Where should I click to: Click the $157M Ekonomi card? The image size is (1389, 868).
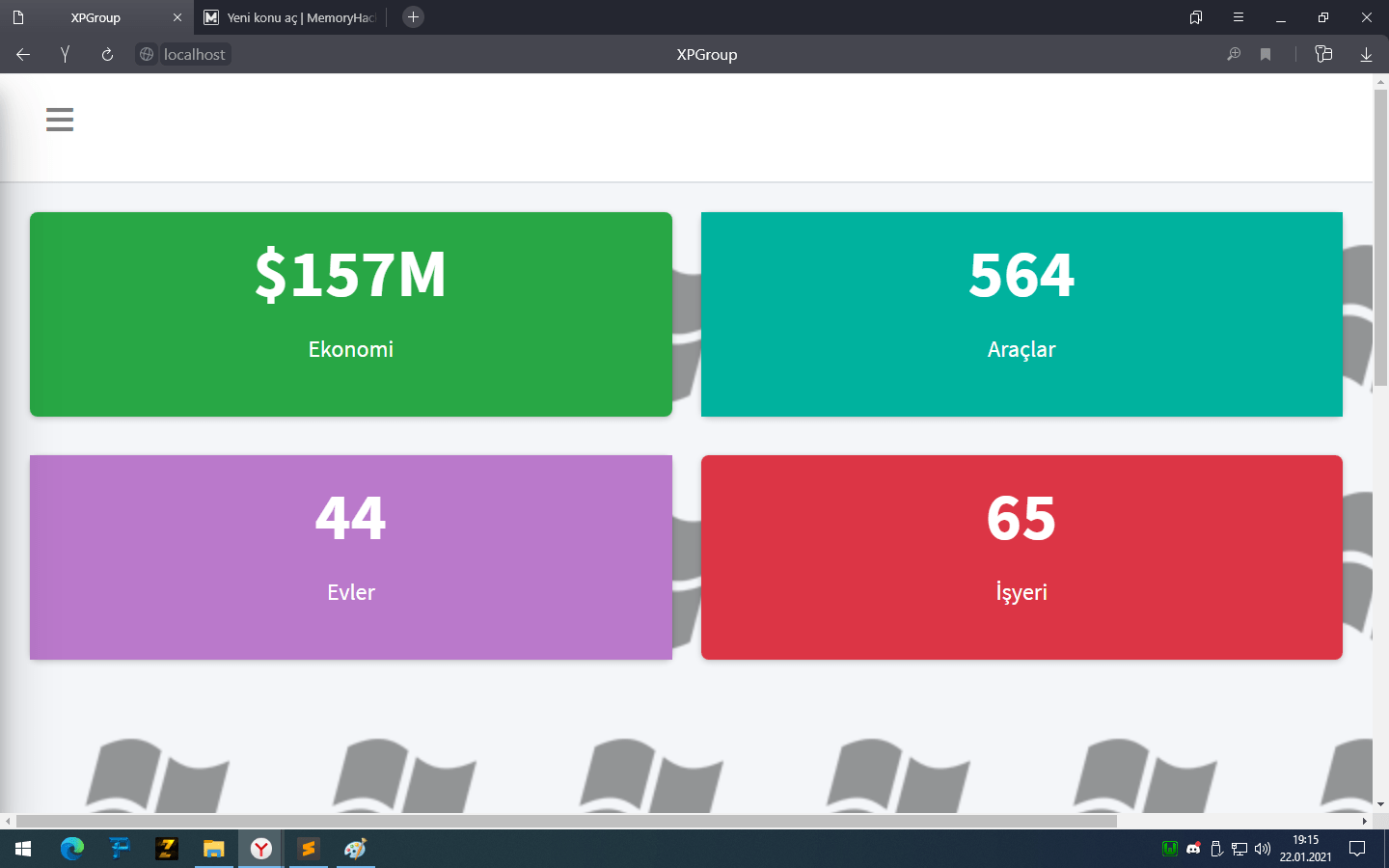(351, 314)
